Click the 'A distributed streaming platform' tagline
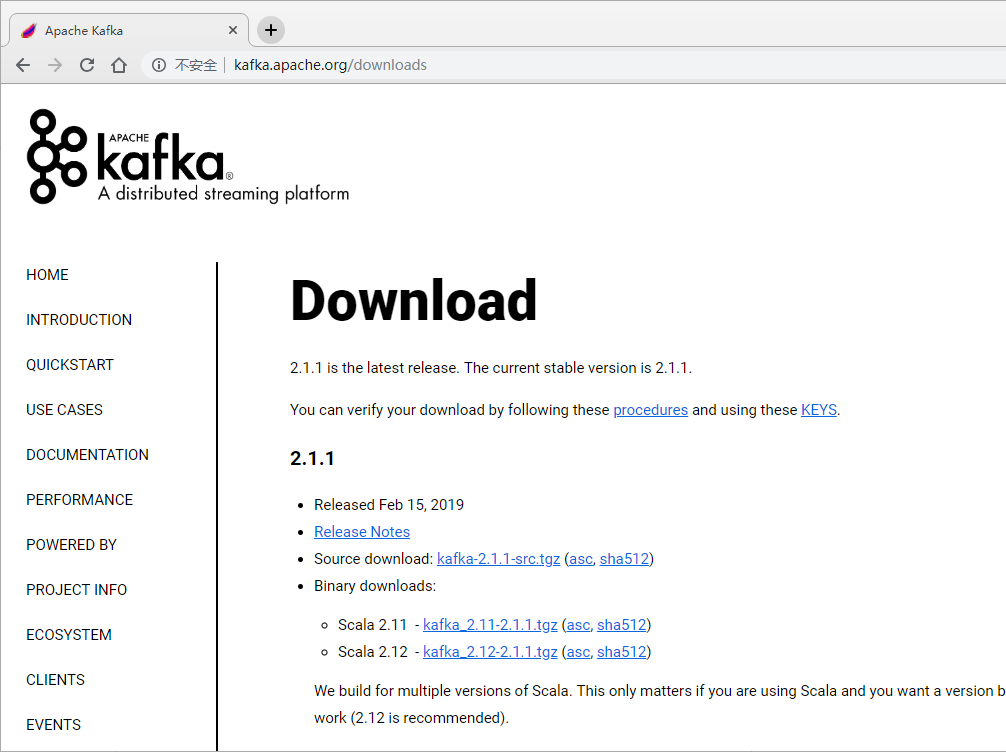The width and height of the screenshot is (1006, 752). (x=223, y=193)
